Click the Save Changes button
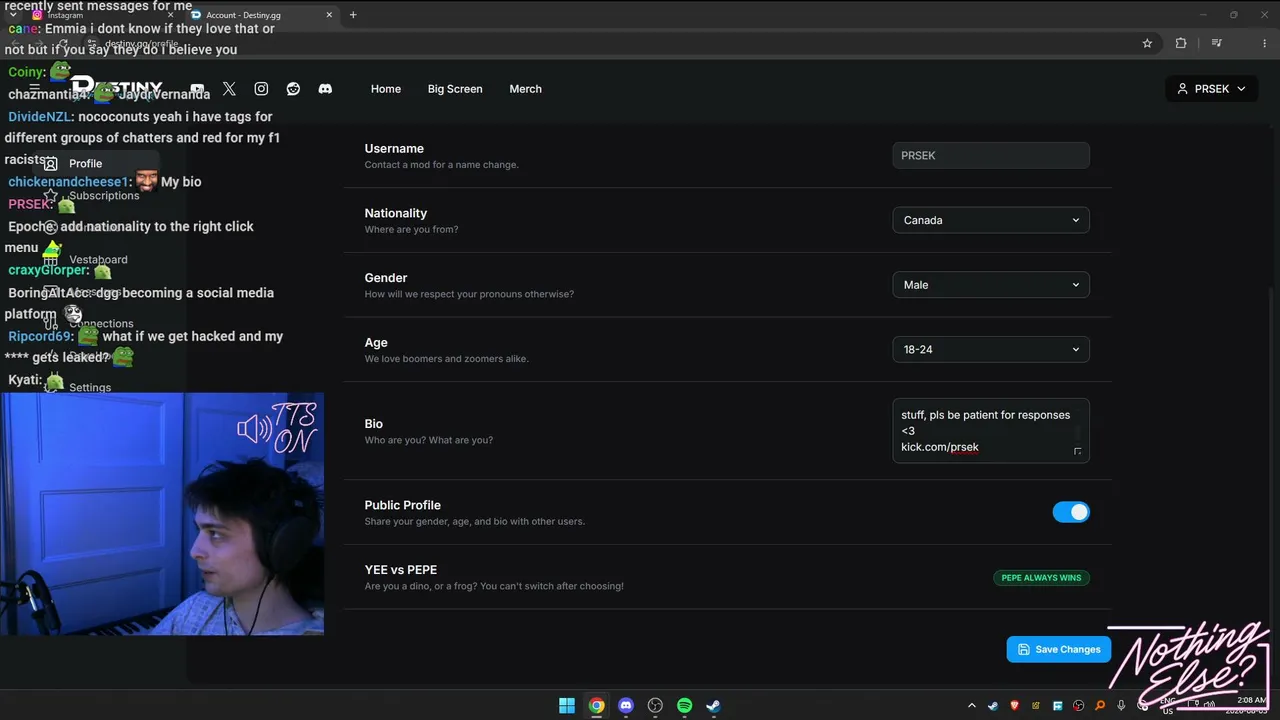 [1059, 649]
